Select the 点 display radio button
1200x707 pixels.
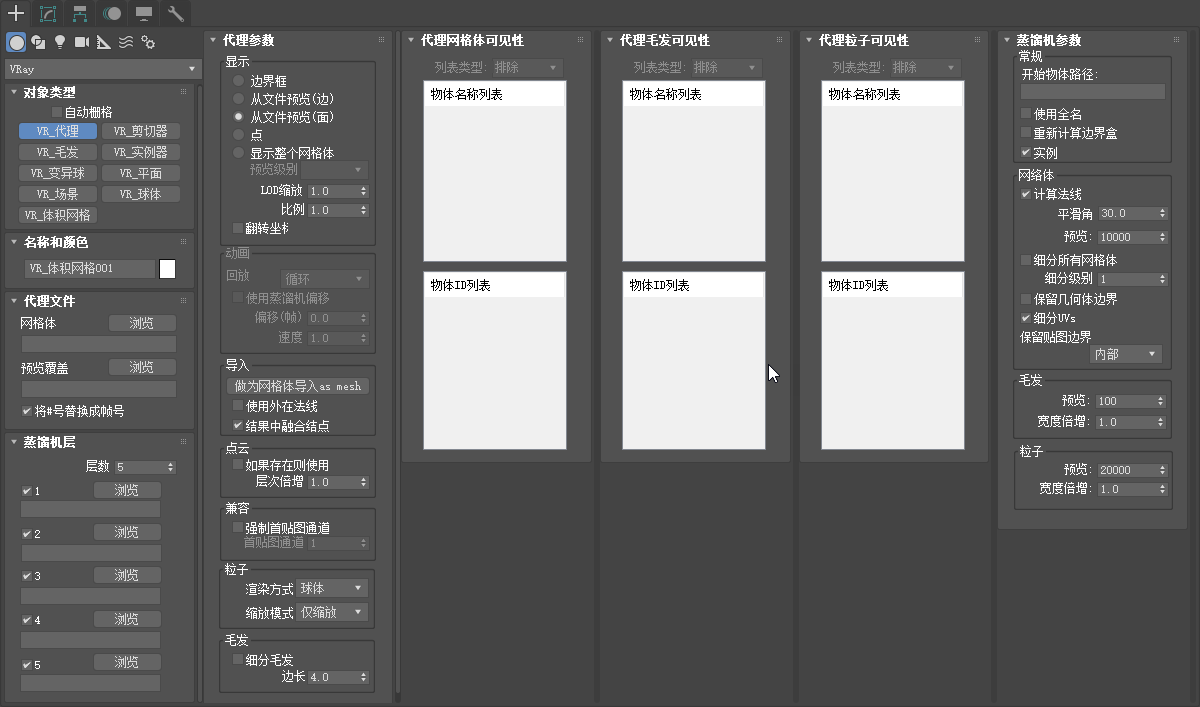point(238,134)
